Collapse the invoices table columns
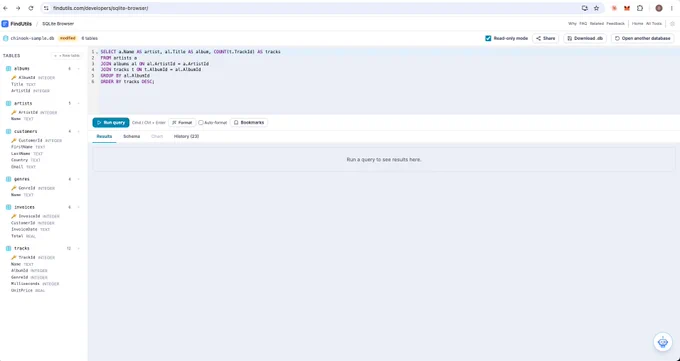The width and height of the screenshot is (680, 361). pyautogui.click(x=78, y=207)
